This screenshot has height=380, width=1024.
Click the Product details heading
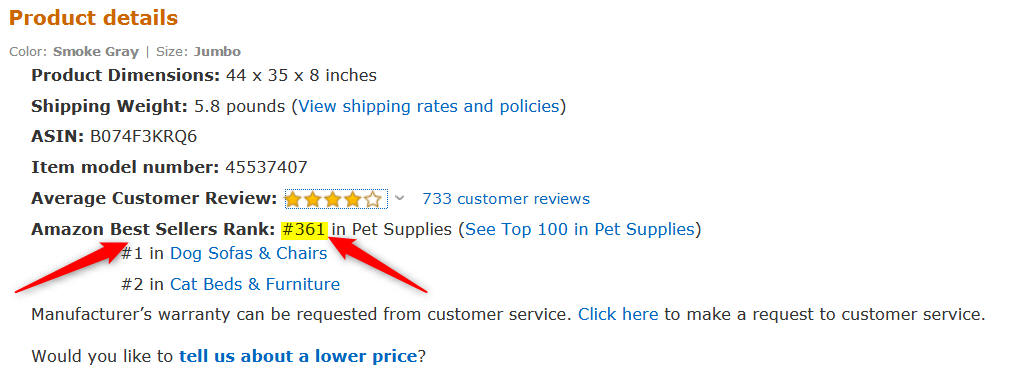[93, 18]
